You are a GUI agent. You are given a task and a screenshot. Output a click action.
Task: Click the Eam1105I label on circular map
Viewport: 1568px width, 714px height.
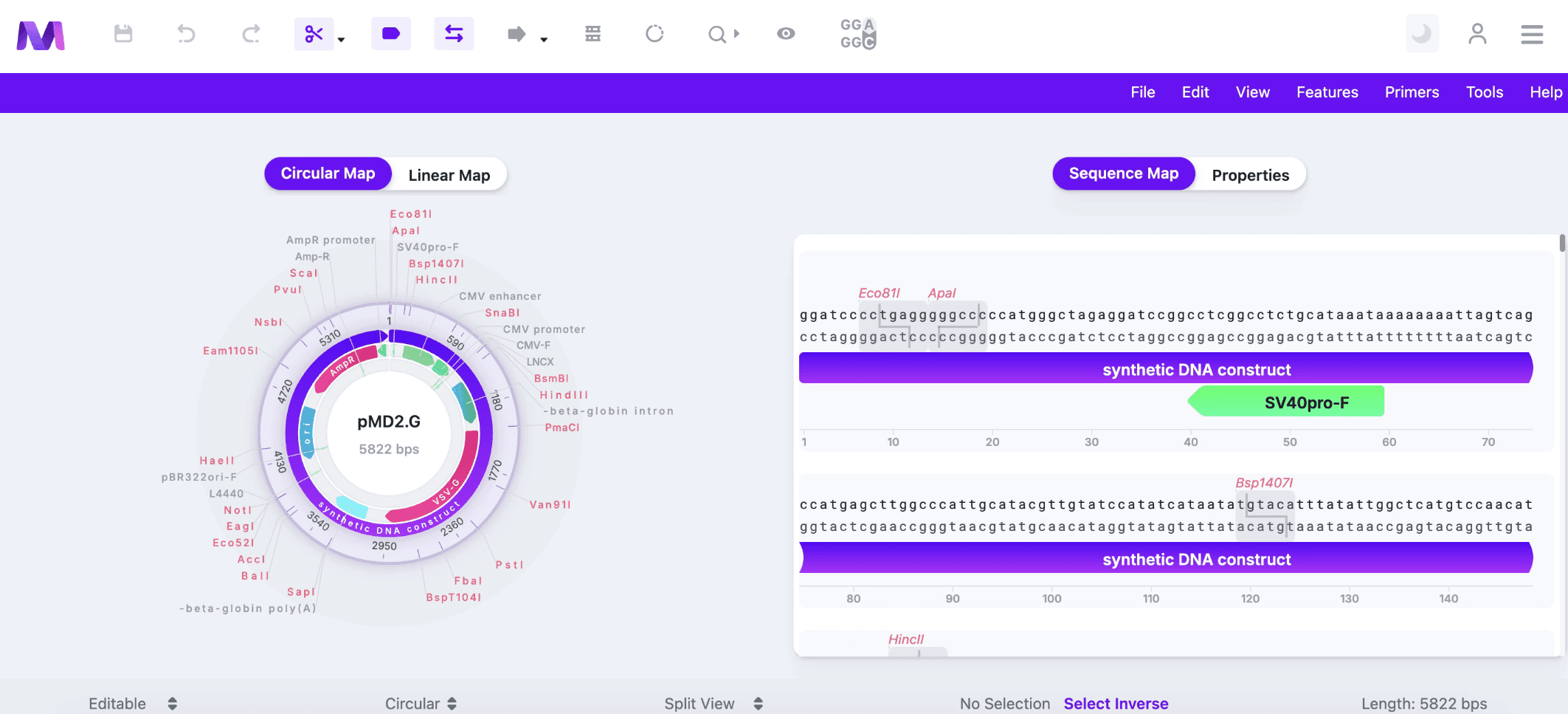coord(231,351)
